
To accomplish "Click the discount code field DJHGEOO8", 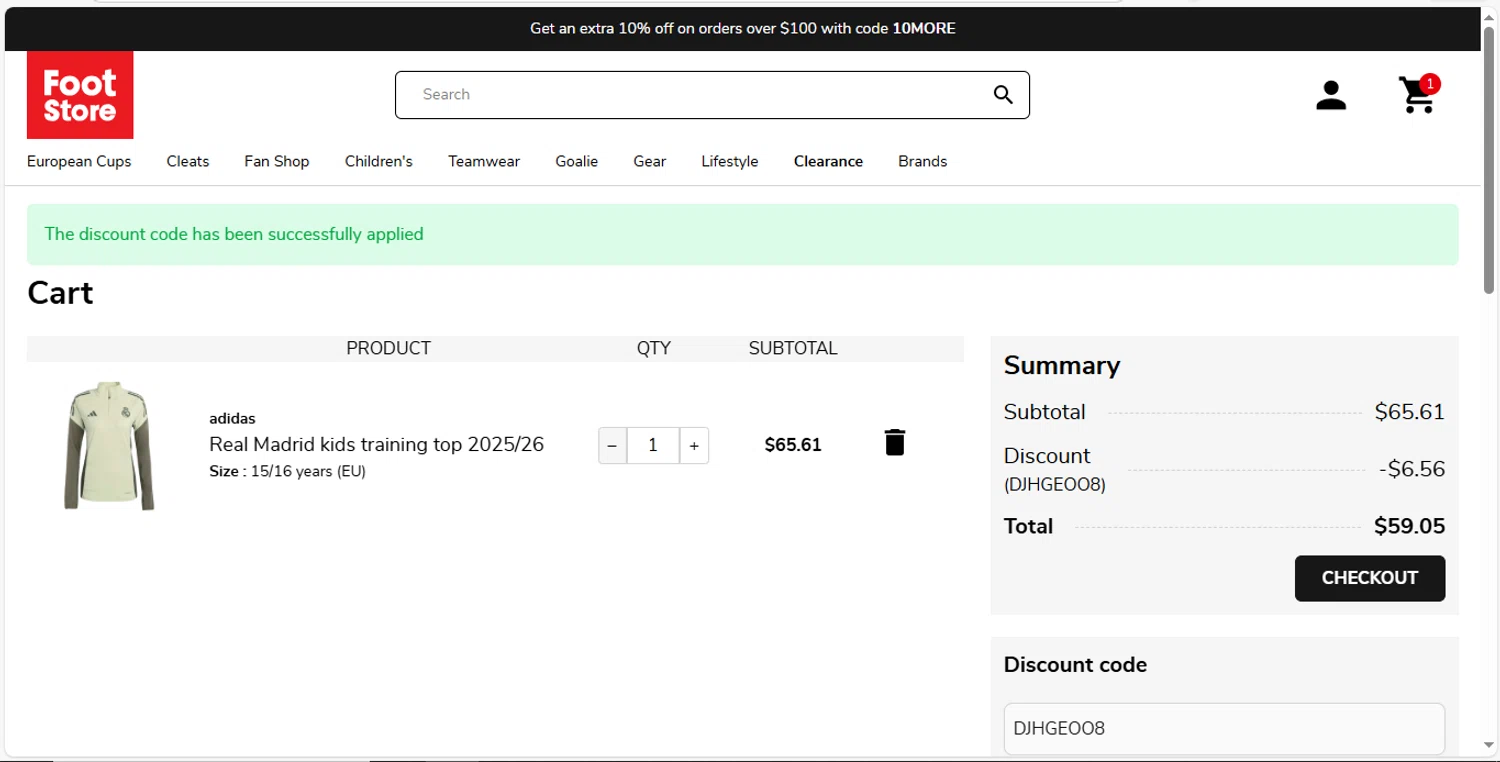I will coord(1224,728).
